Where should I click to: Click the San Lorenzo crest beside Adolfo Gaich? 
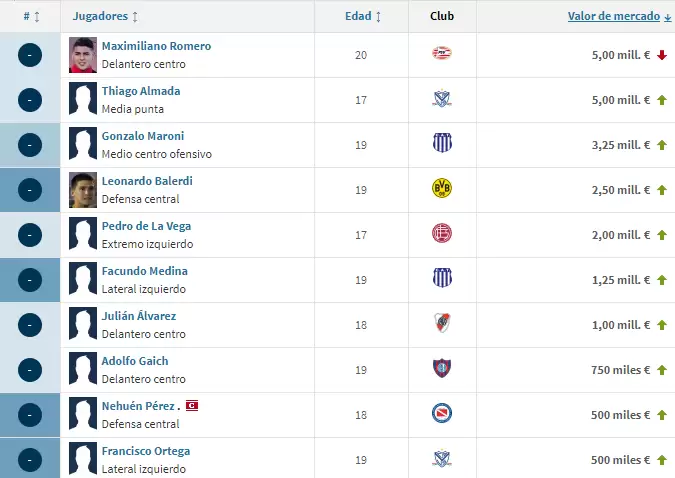(x=442, y=369)
